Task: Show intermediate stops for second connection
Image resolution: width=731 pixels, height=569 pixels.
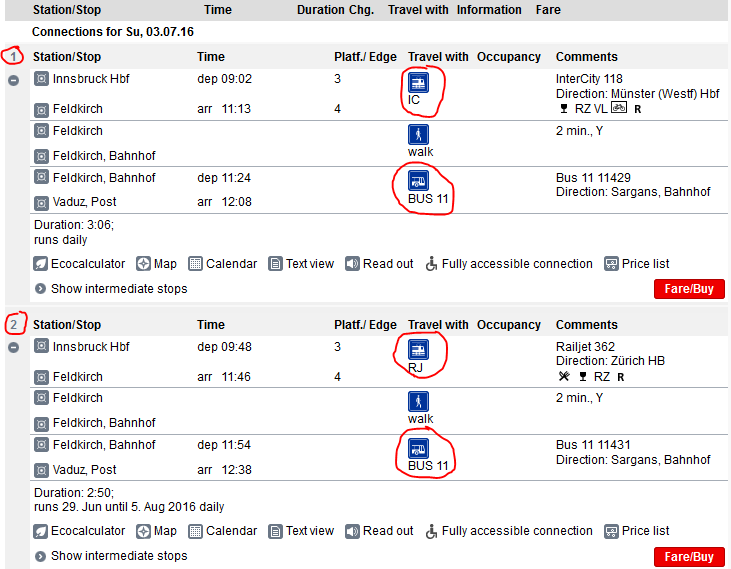Action: pos(111,556)
